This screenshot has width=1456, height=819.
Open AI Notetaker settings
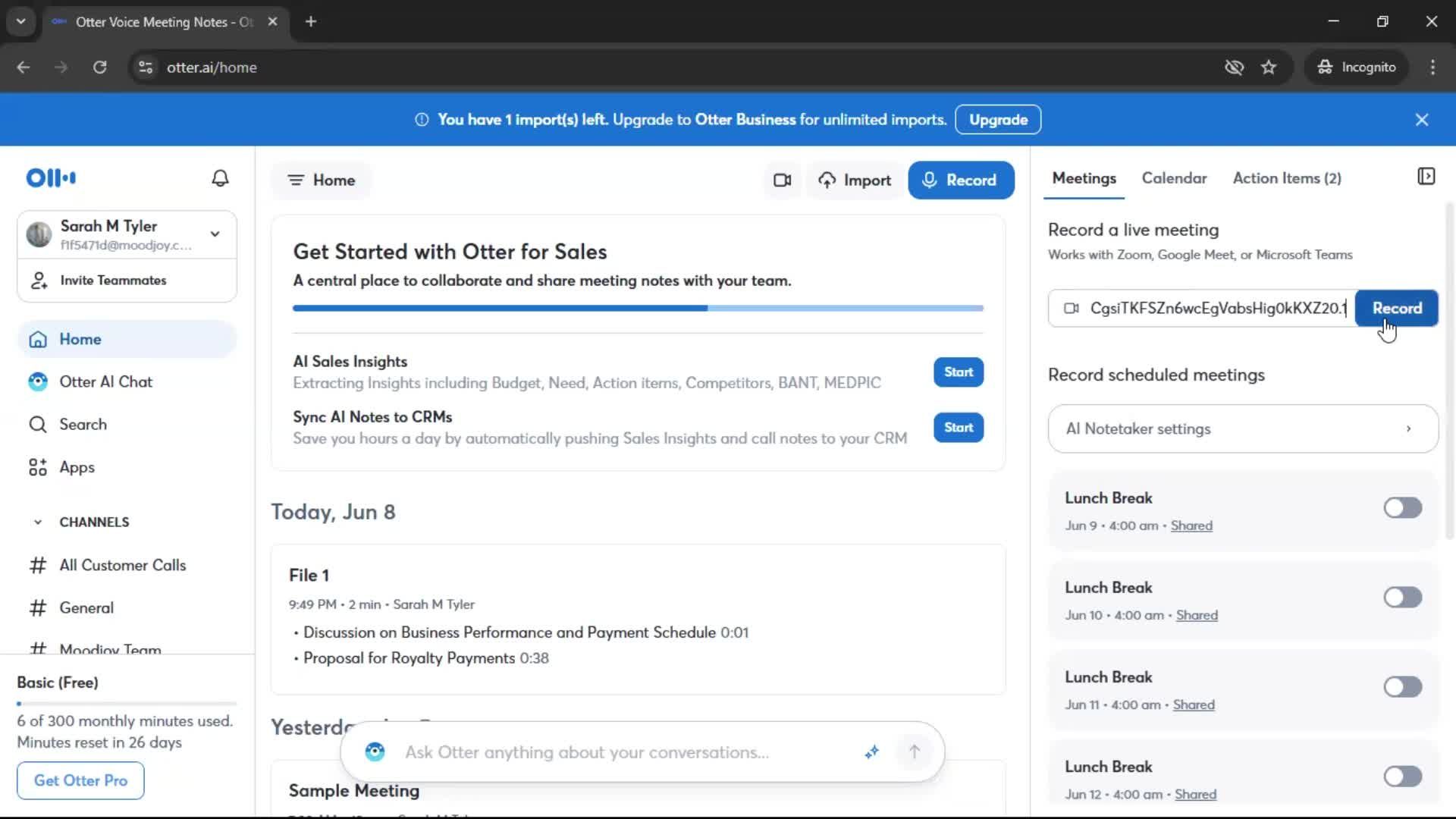pos(1243,429)
